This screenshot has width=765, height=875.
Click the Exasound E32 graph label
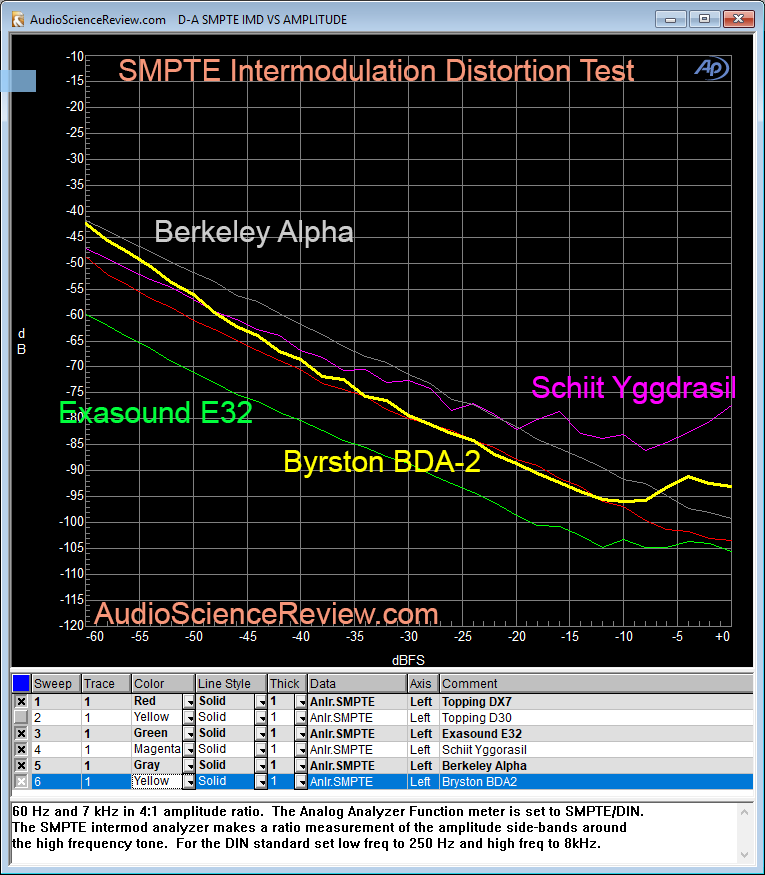156,412
